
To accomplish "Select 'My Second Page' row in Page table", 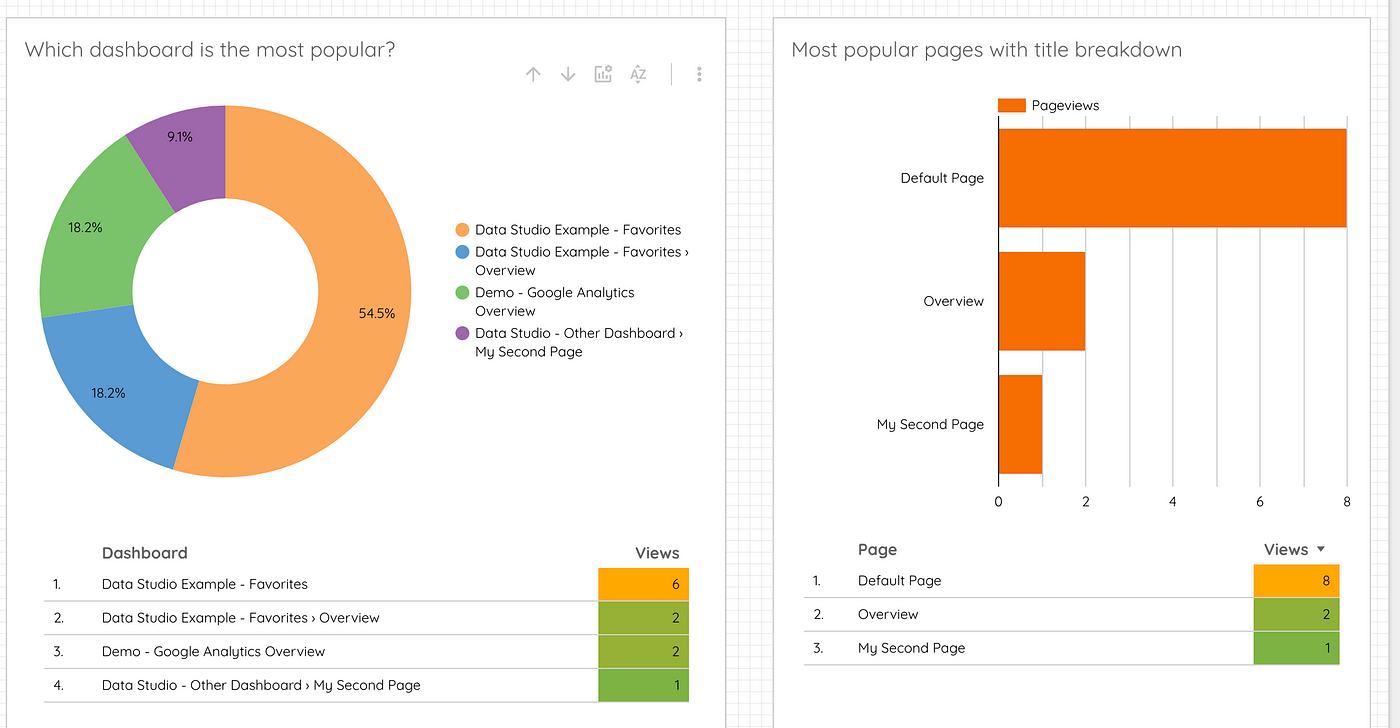I will click(1072, 648).
